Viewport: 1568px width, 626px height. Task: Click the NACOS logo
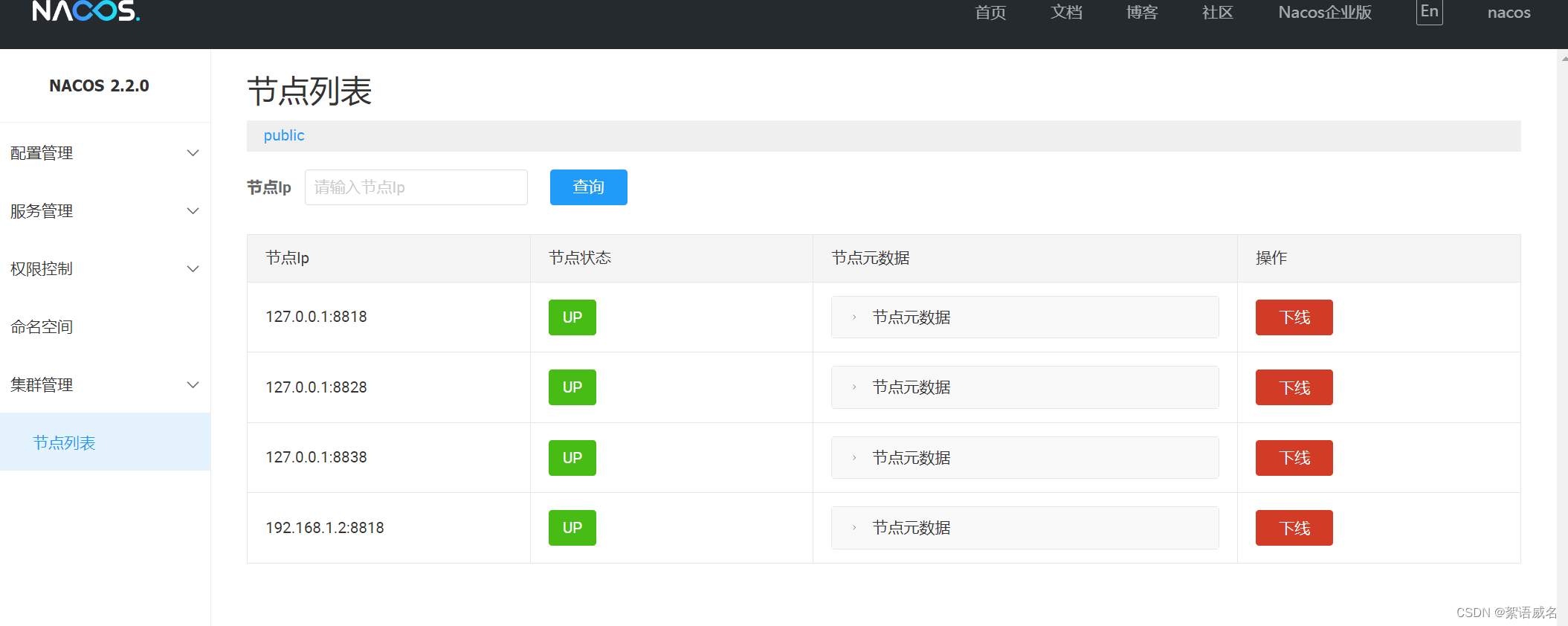pyautogui.click(x=86, y=11)
